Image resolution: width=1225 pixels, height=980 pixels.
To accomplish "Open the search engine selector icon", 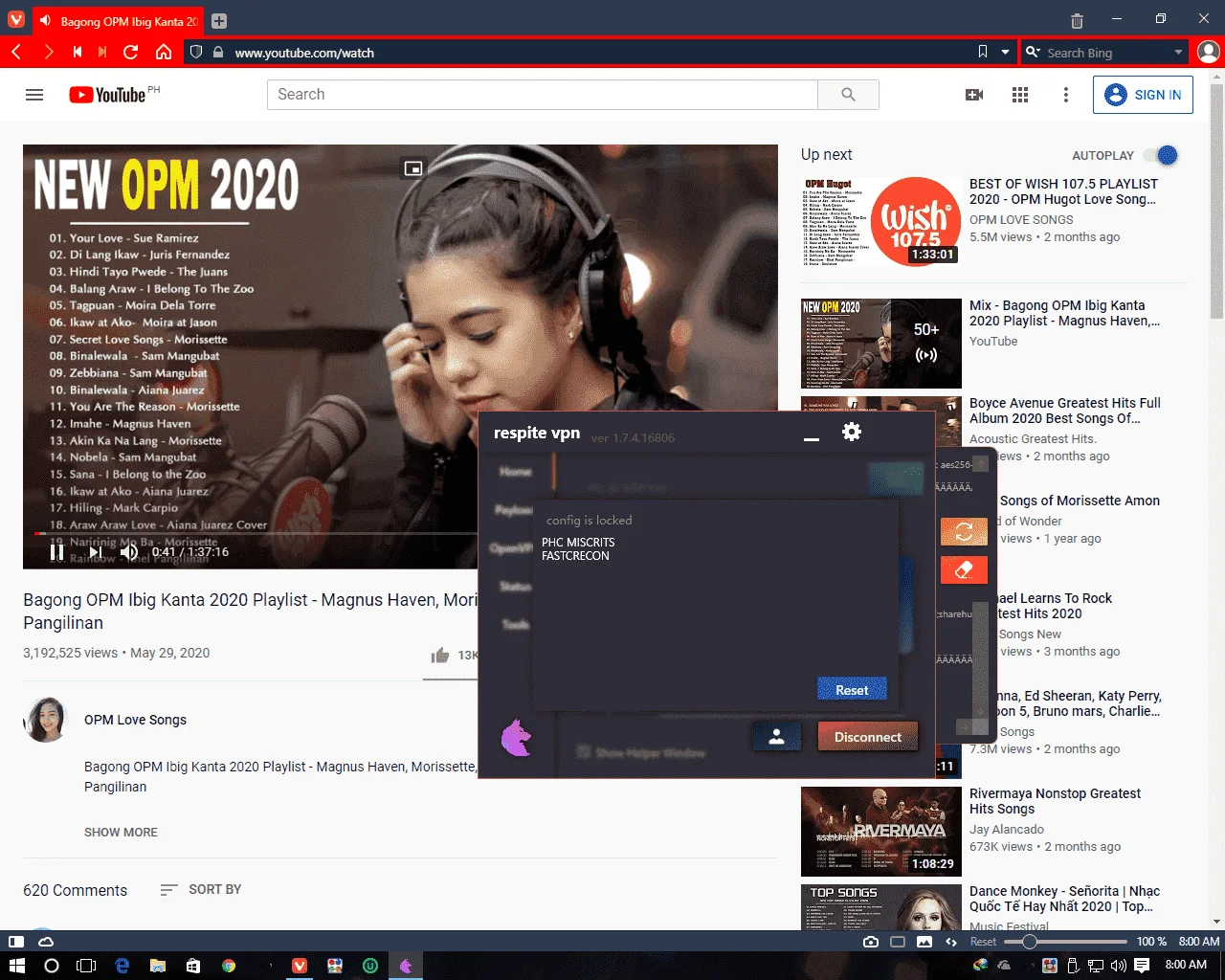I will [x=1033, y=53].
